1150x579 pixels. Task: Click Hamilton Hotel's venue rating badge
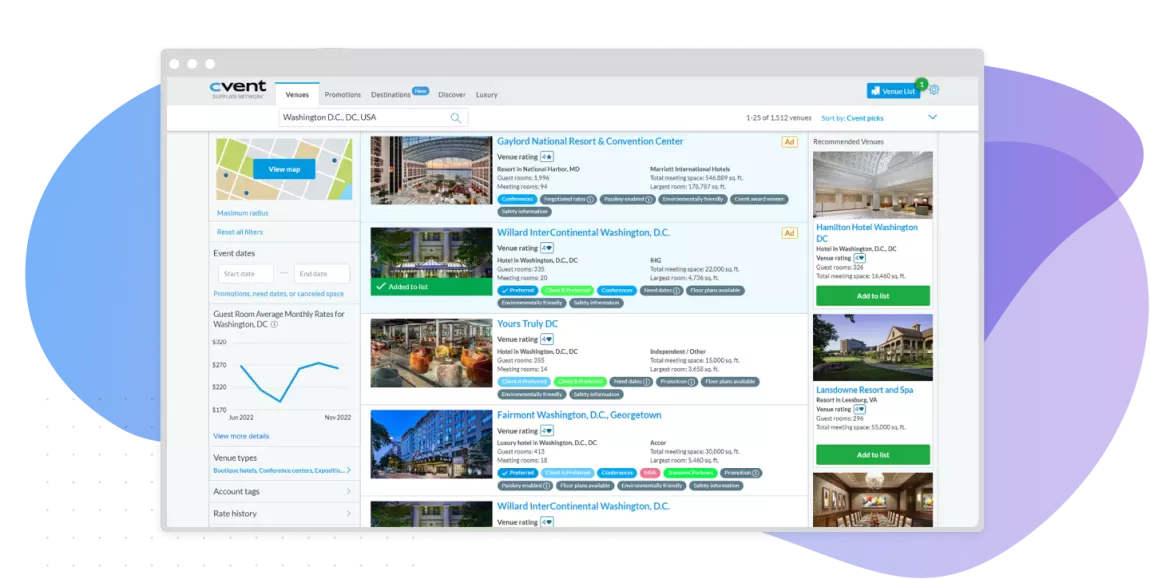(860, 258)
